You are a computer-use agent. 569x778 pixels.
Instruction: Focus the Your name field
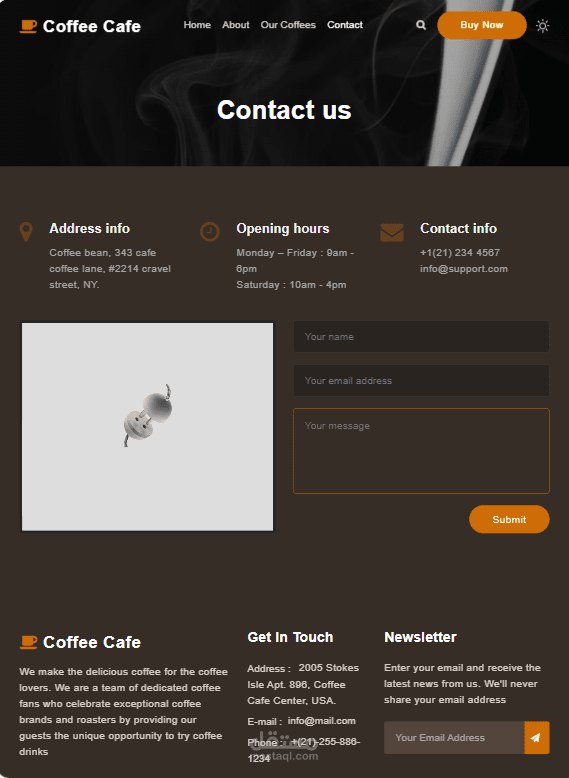[421, 336]
